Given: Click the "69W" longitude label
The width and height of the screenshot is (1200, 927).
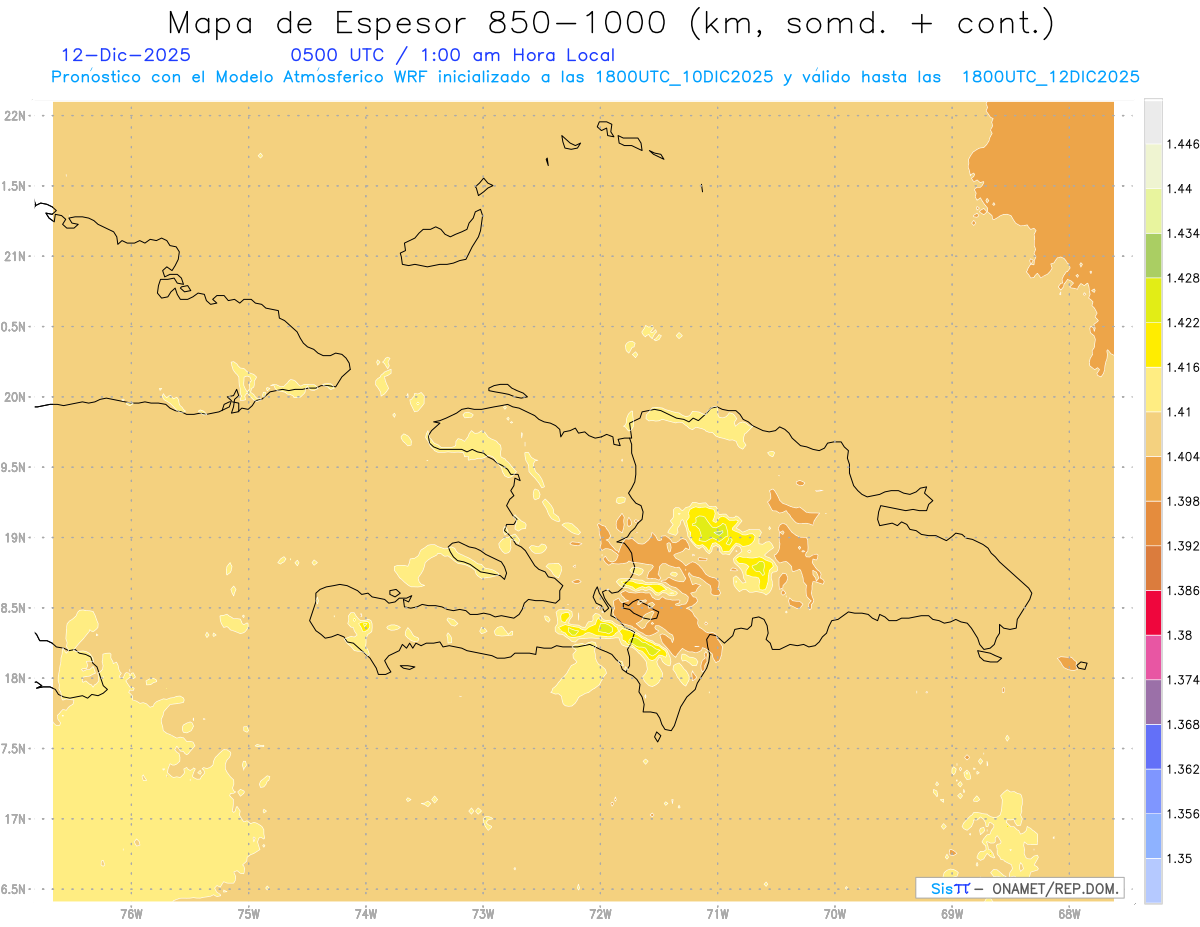Looking at the screenshot, I should tap(952, 913).
